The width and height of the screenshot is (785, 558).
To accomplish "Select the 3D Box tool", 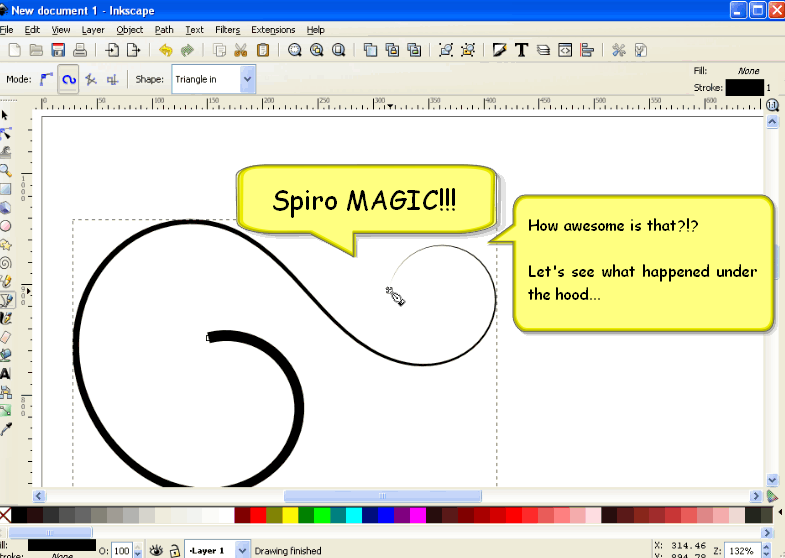I will [5, 208].
